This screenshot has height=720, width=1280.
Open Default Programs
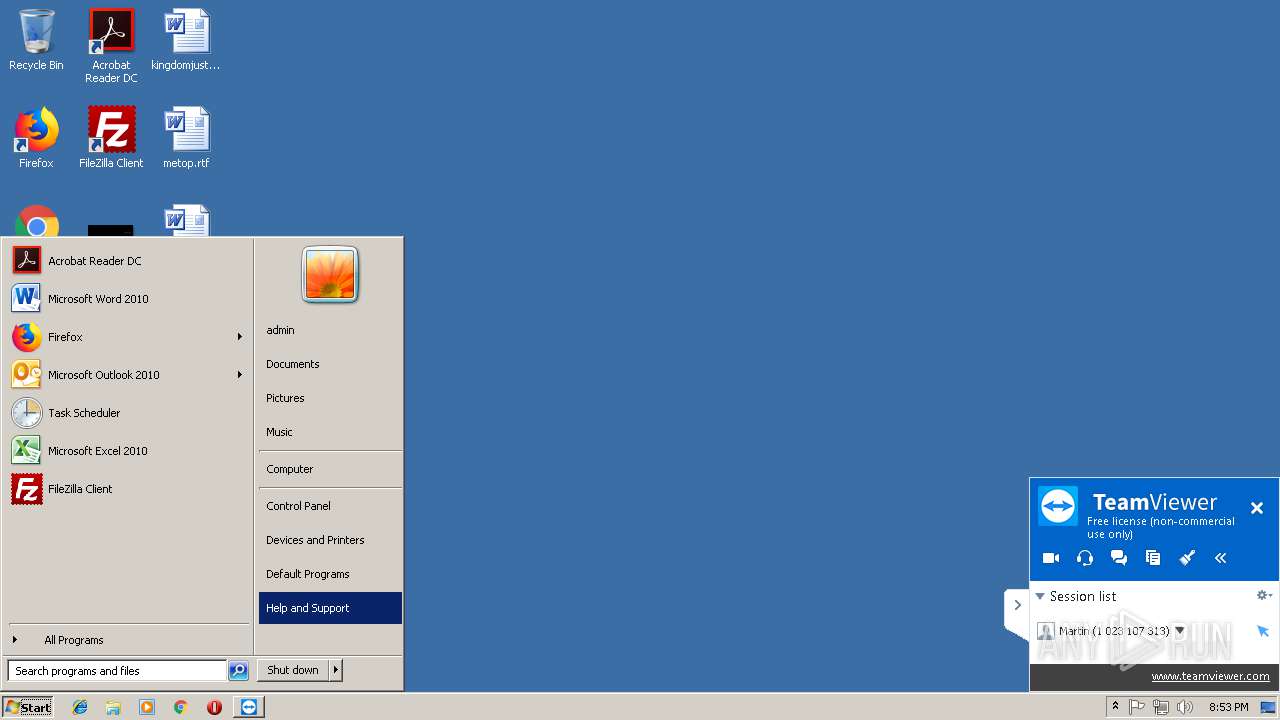(330, 574)
